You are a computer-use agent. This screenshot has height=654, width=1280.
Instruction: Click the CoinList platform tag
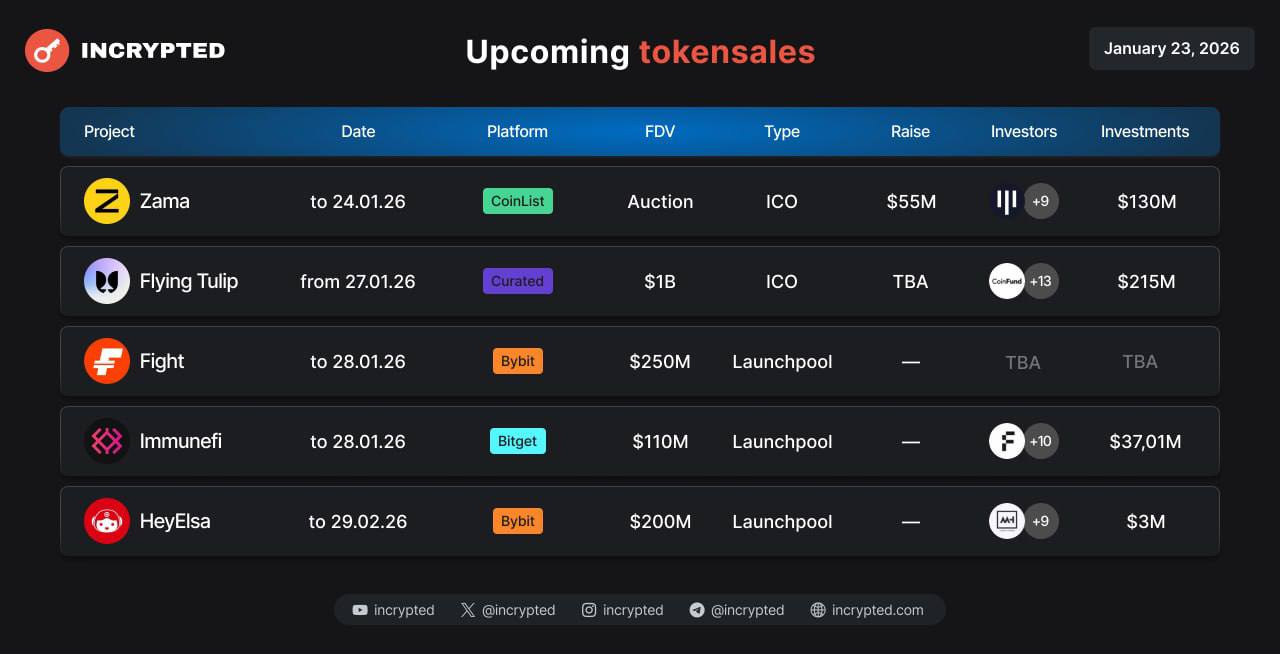[517, 201]
